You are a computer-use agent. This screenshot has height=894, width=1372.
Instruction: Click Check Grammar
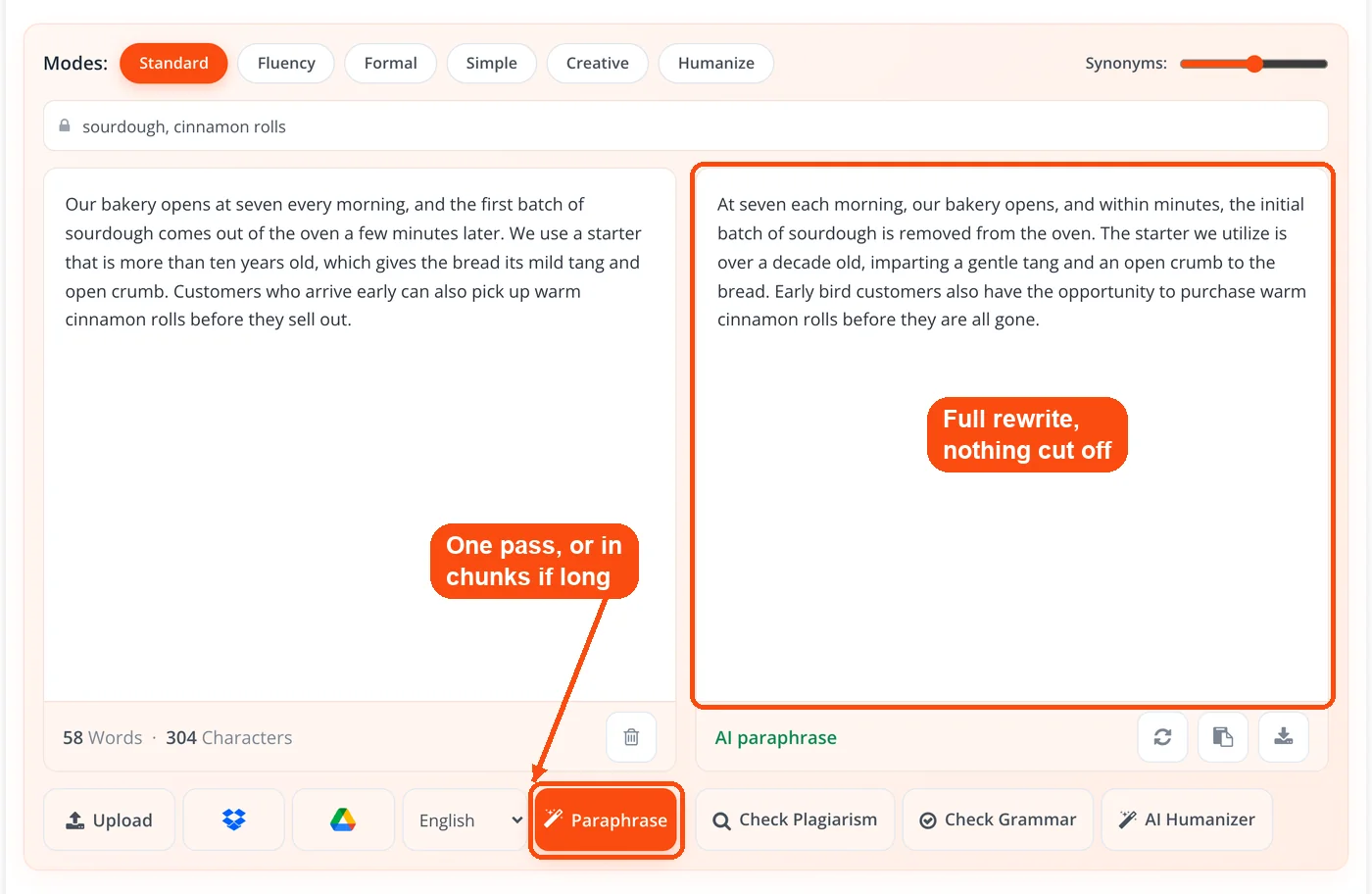998,819
